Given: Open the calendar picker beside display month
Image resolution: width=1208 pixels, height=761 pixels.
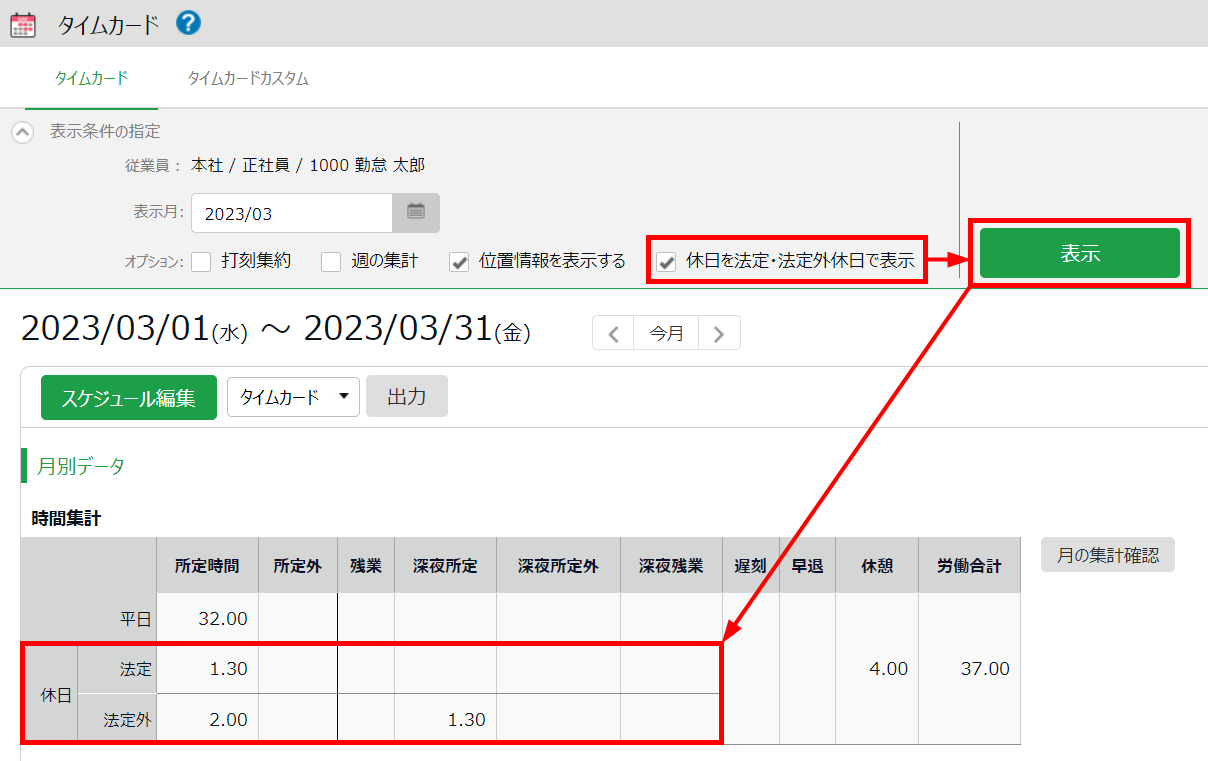Looking at the screenshot, I should point(416,212).
